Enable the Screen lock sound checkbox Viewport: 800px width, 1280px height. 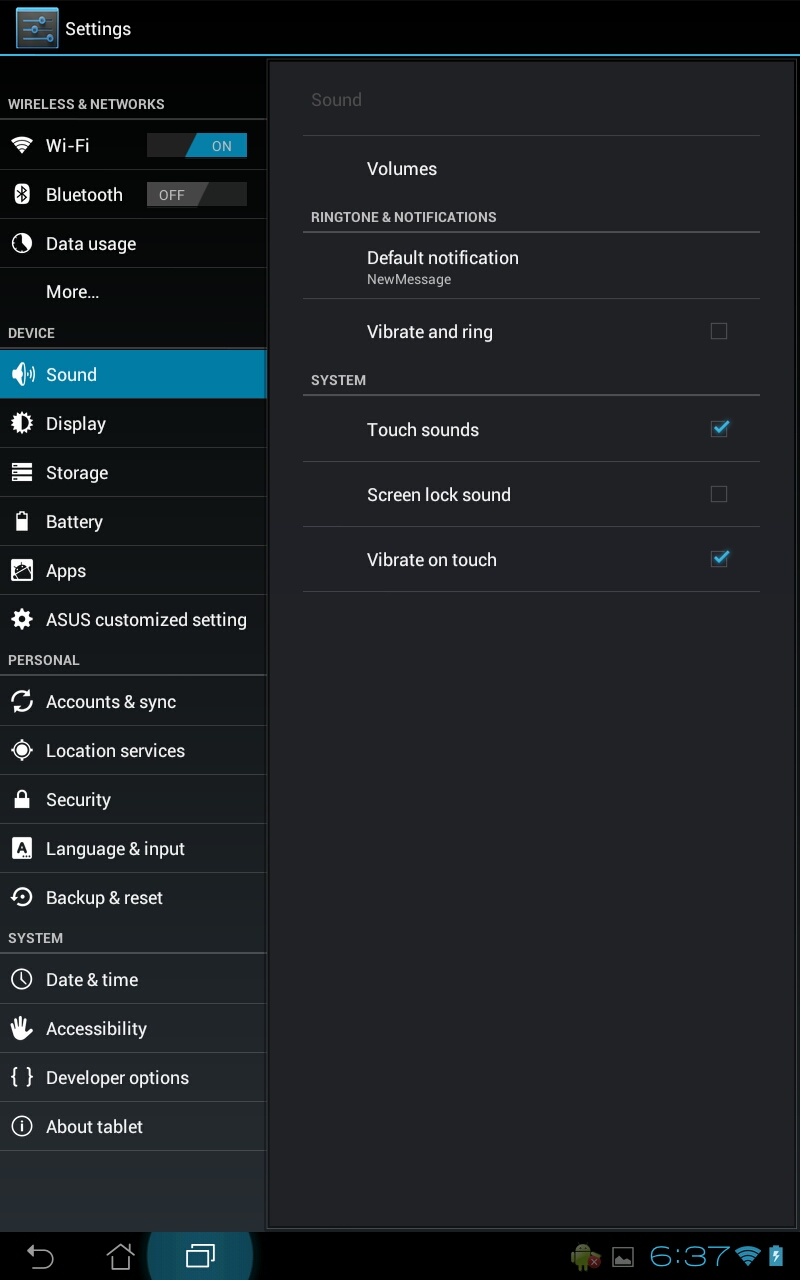click(718, 494)
